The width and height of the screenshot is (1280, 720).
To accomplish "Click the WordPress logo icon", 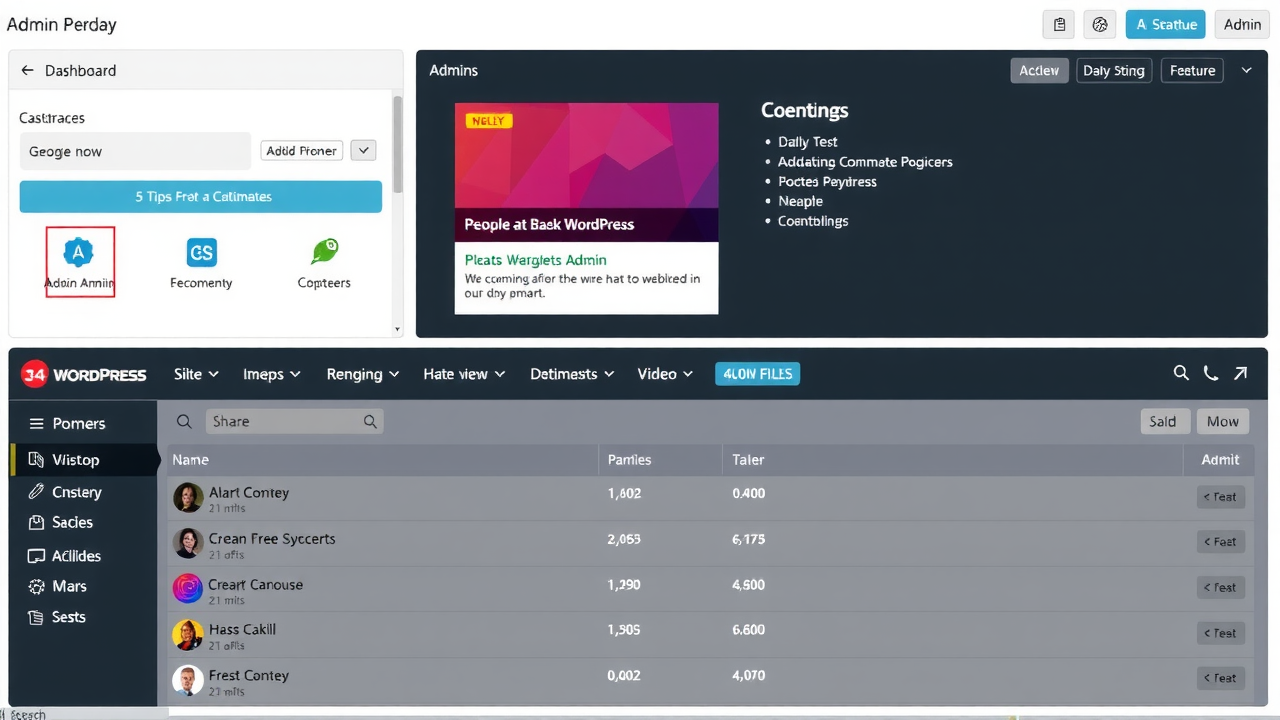I will [x=34, y=373].
